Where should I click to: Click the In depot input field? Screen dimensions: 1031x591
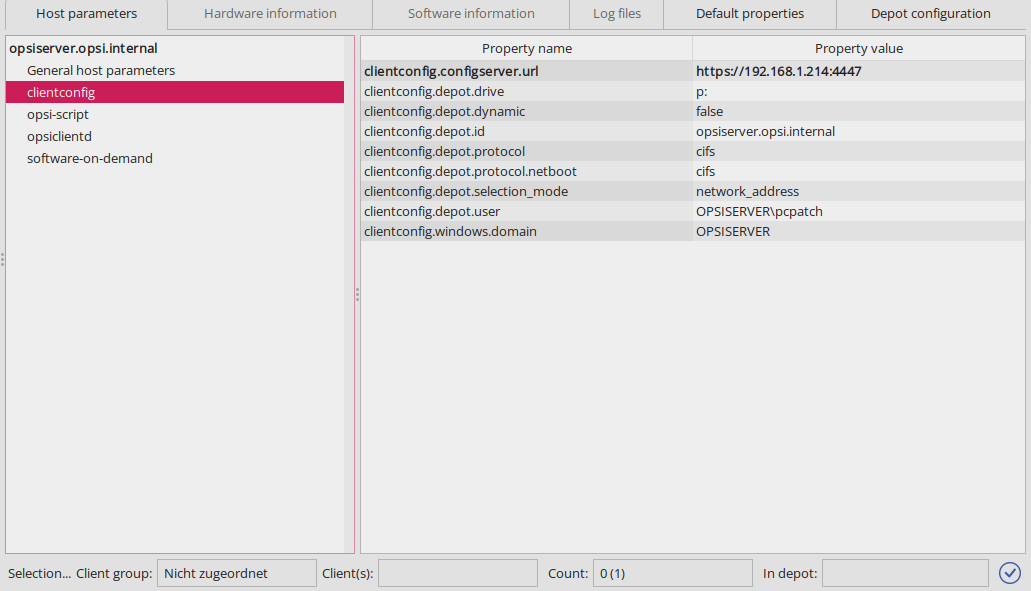[905, 572]
